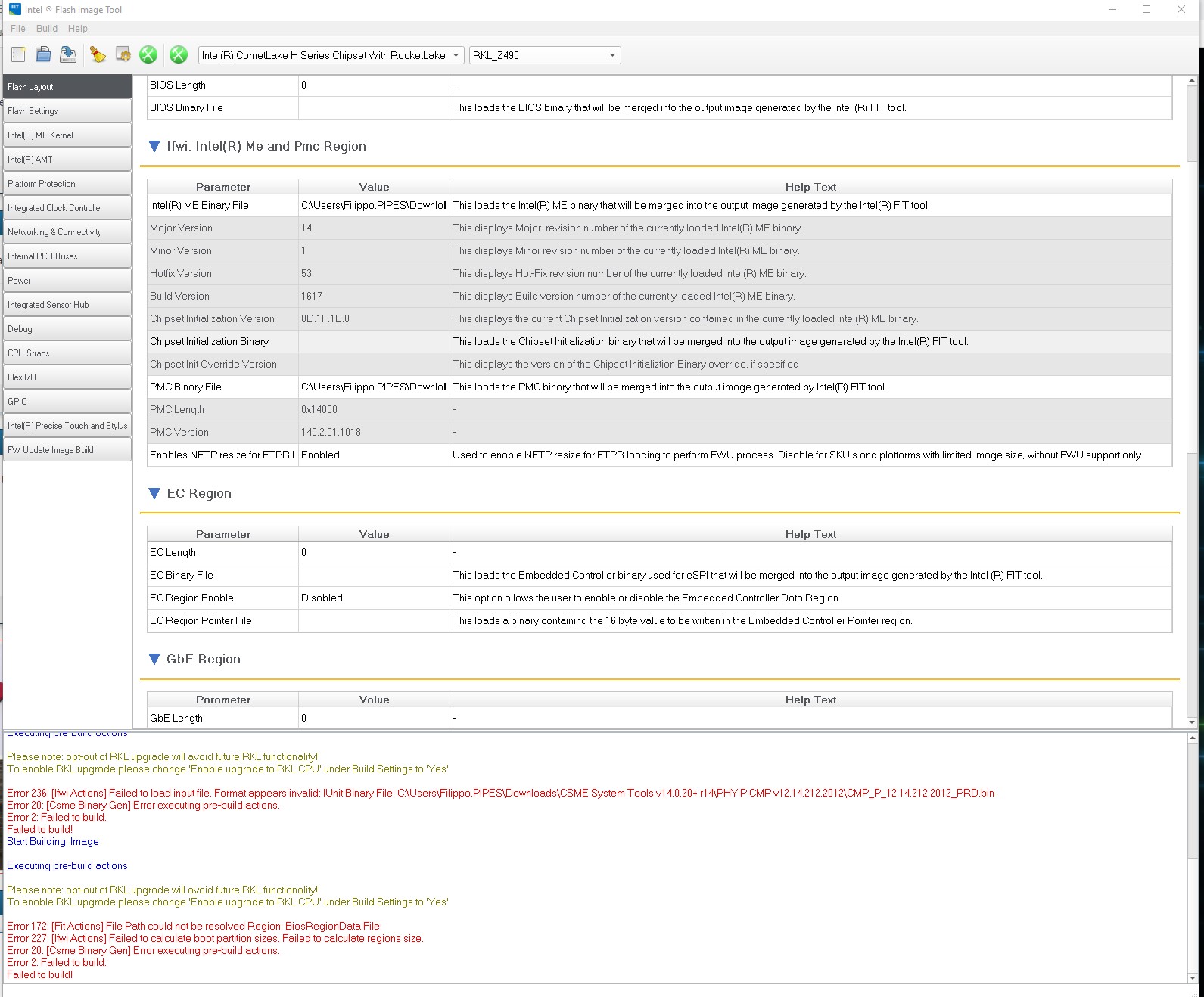Viewport: 1204px width, 997px height.
Task: Click Parameter column header in EC Region table
Action: [222, 534]
